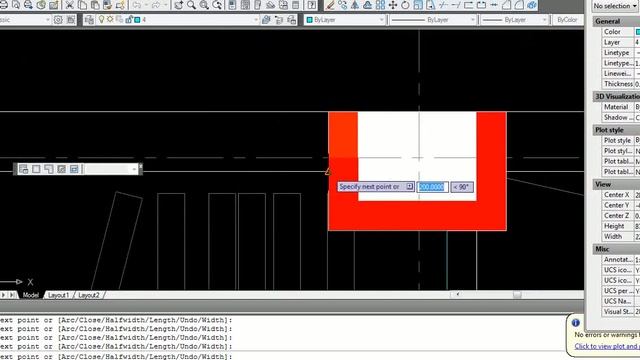Toggle layer 4 on/off lightbulb

(x=101, y=20)
